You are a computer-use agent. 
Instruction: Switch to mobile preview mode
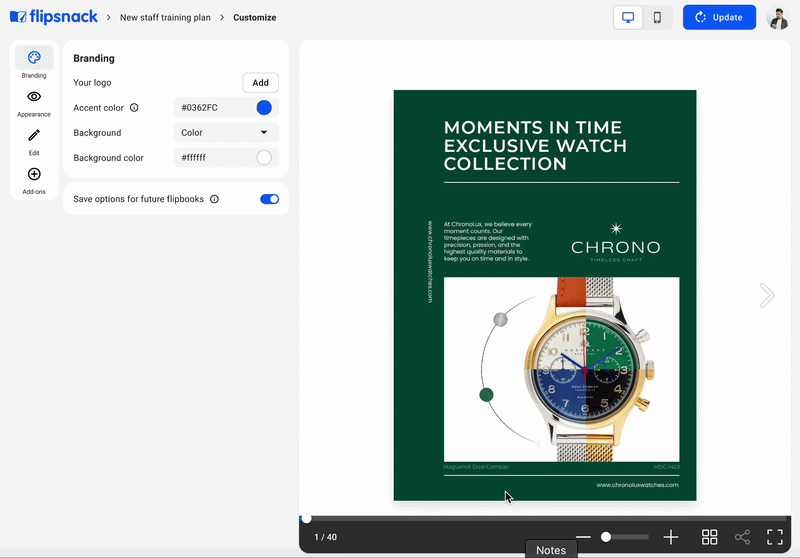click(x=657, y=17)
